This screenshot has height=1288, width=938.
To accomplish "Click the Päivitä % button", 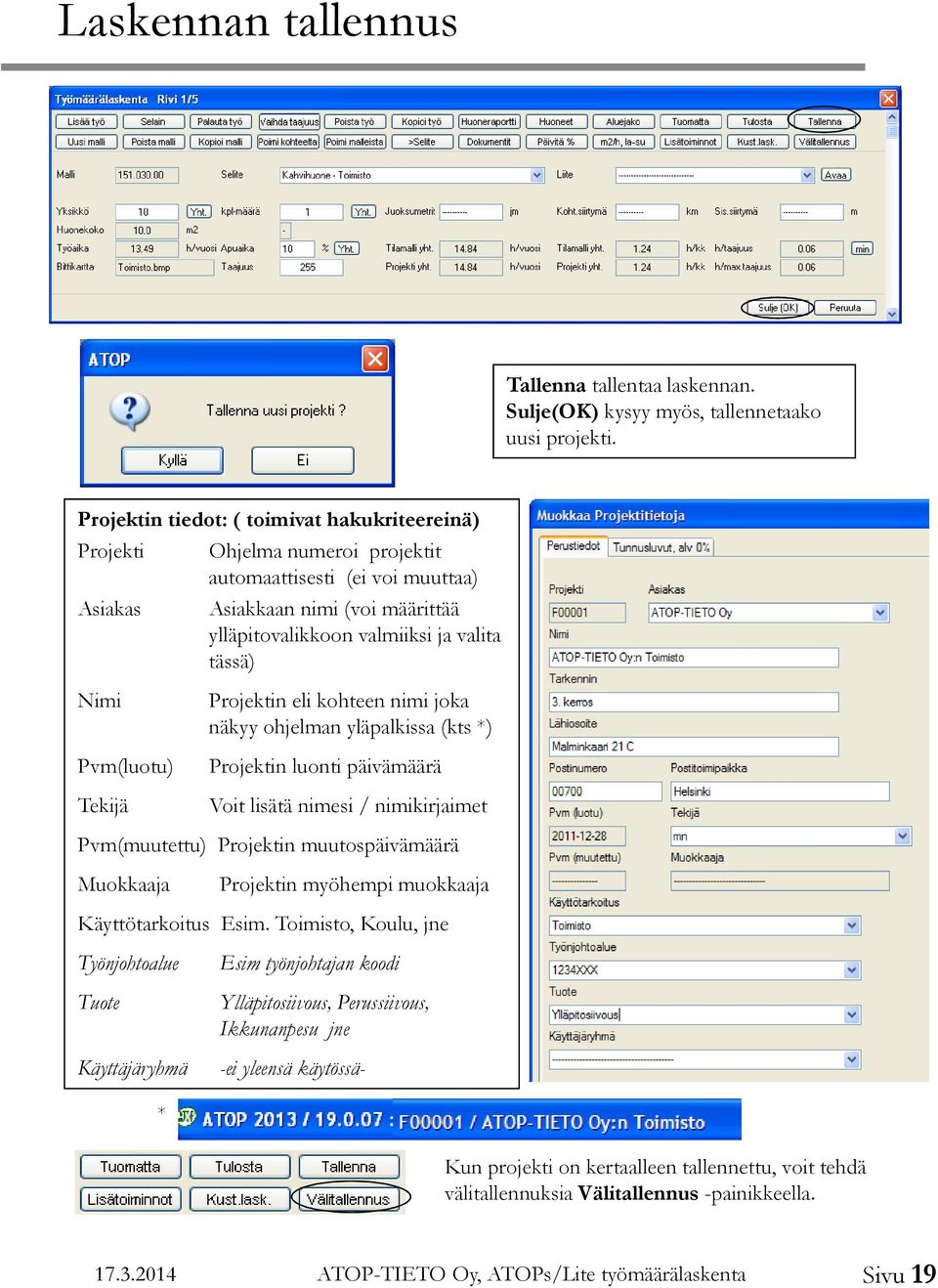I will 556,142.
